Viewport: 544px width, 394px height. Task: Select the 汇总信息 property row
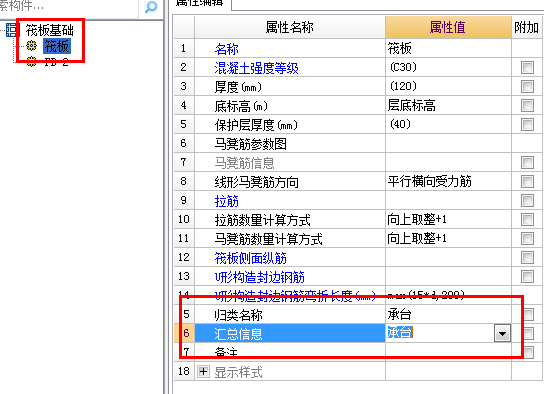point(290,334)
